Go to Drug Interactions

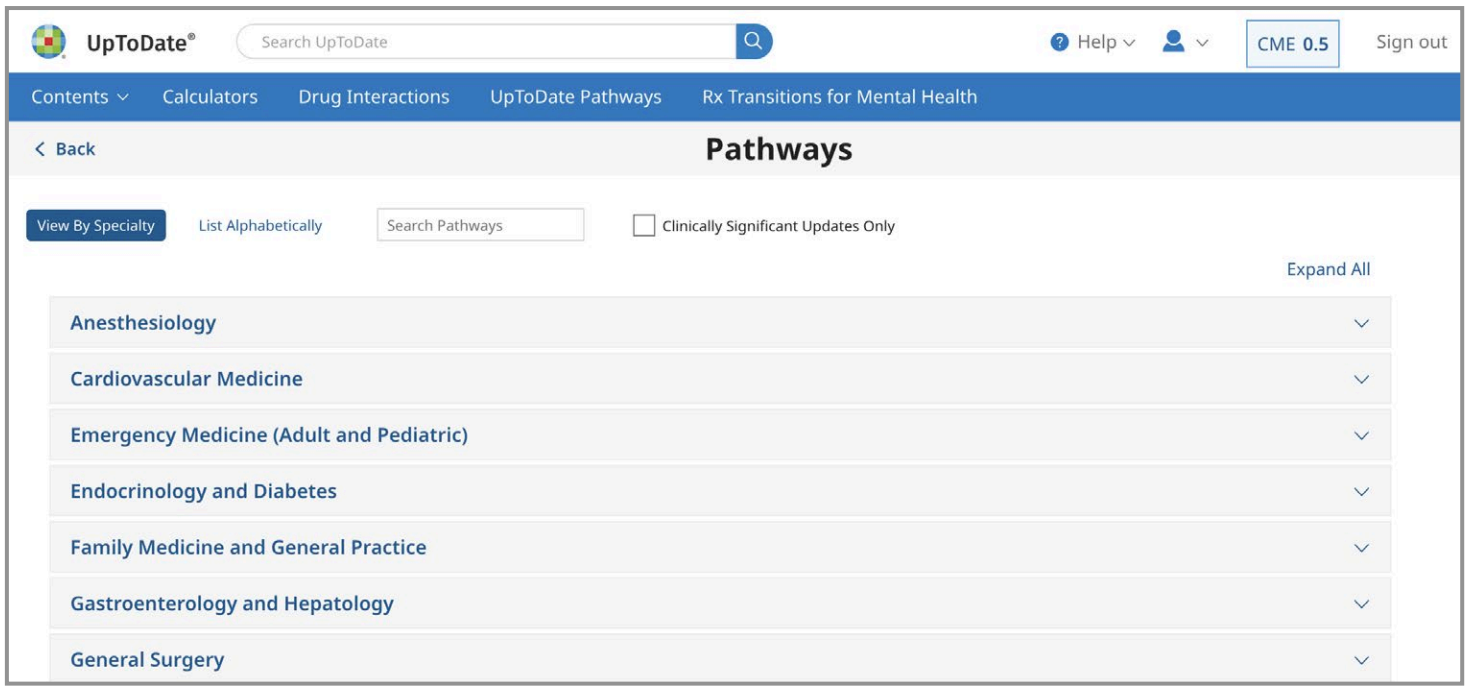(x=374, y=97)
